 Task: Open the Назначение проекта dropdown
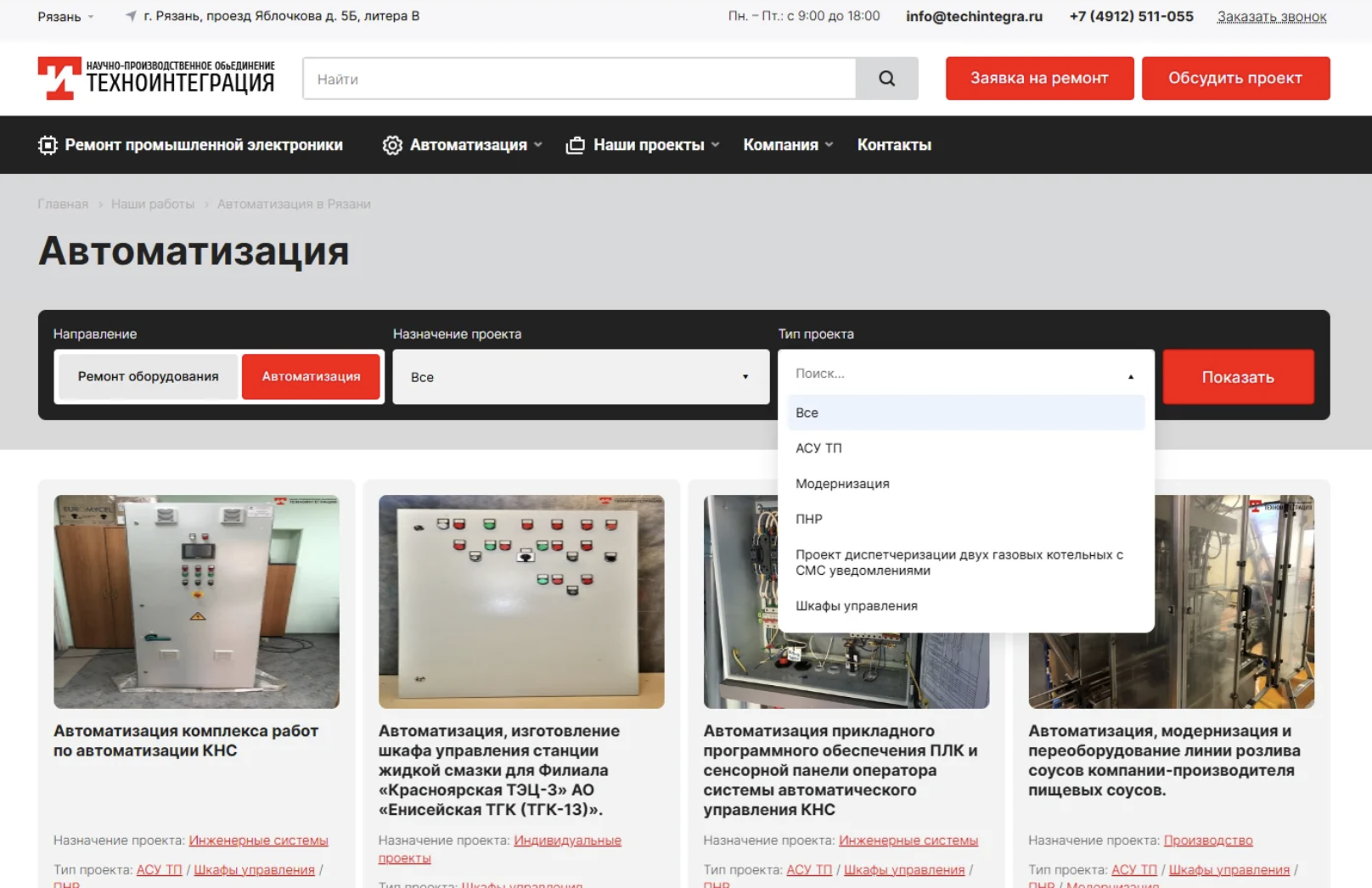click(x=581, y=376)
